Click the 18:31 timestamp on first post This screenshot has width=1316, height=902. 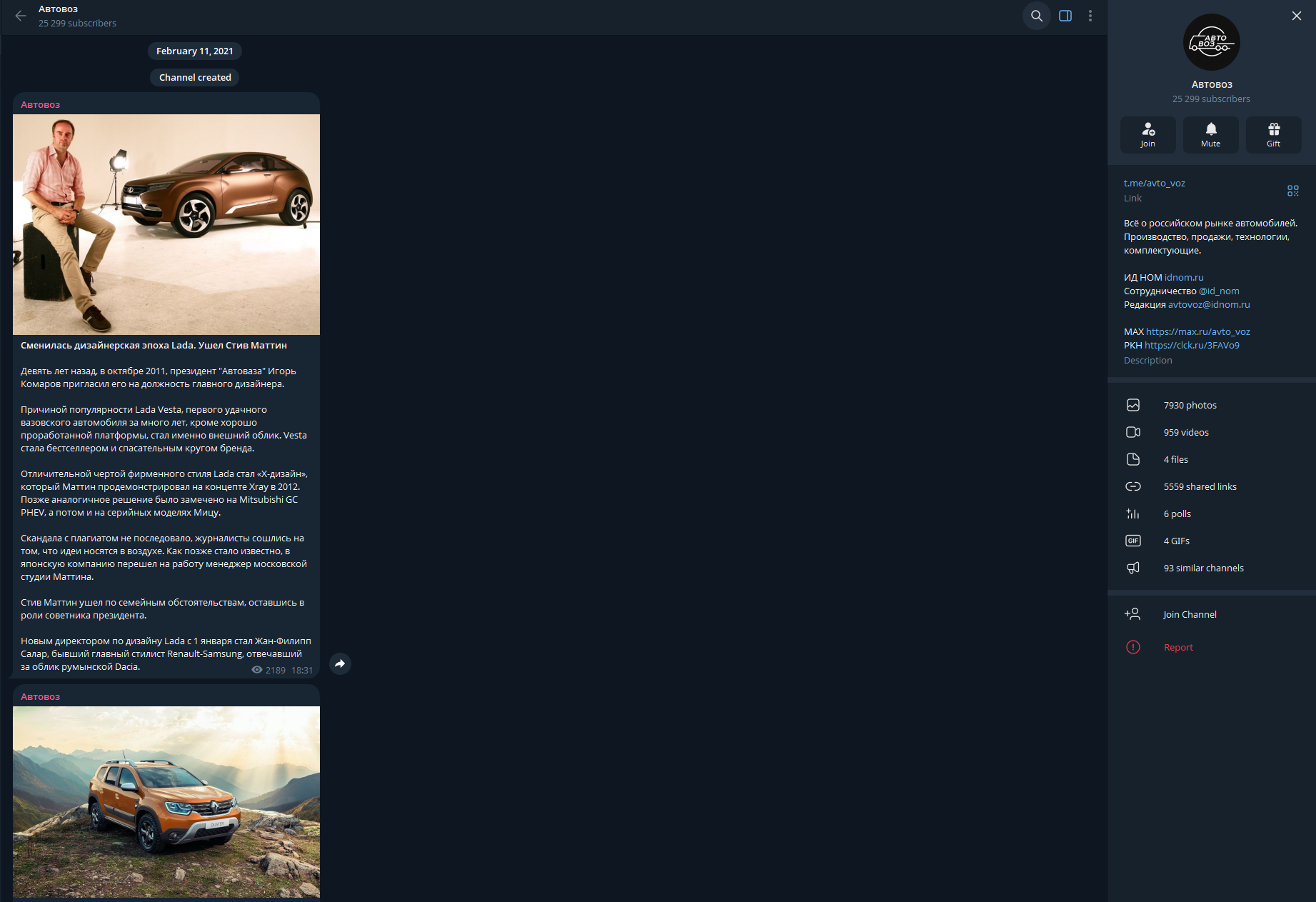pyautogui.click(x=302, y=670)
